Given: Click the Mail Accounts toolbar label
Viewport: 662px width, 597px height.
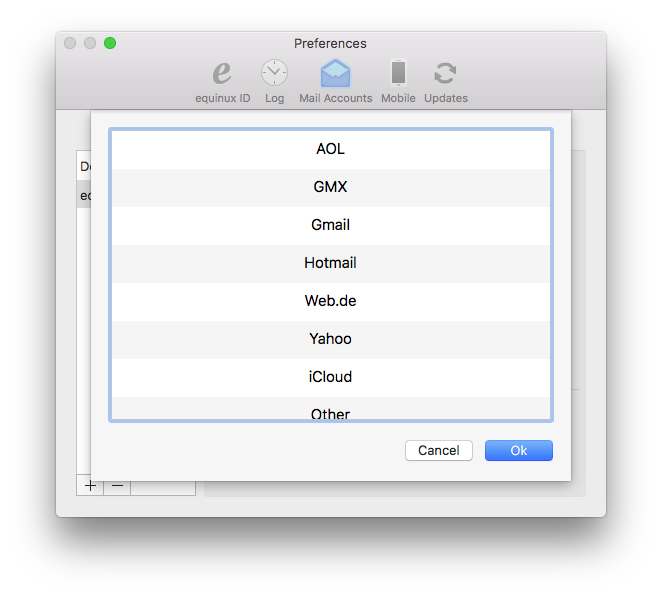Looking at the screenshot, I should (336, 98).
